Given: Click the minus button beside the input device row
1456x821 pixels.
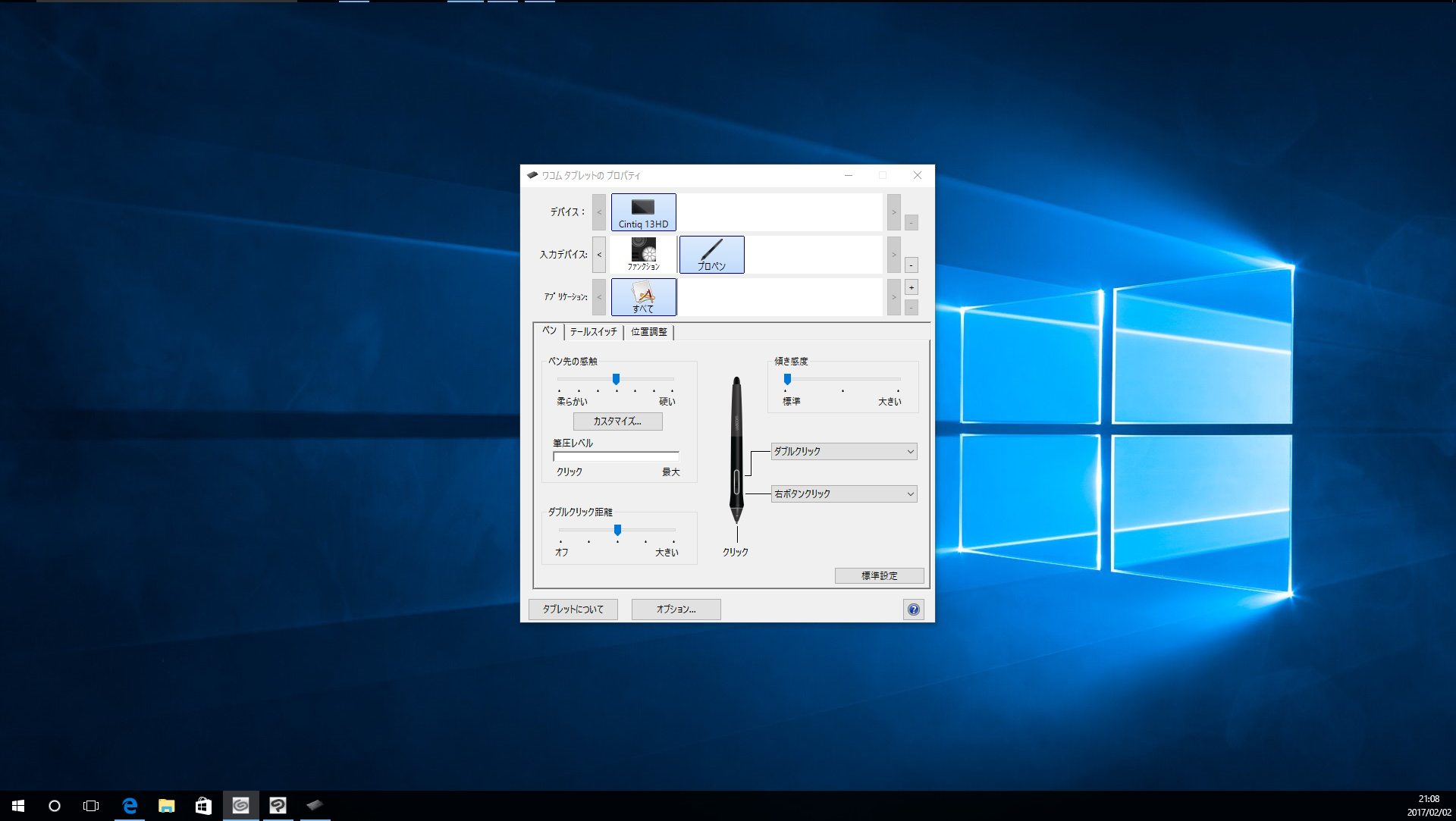Looking at the screenshot, I should pyautogui.click(x=912, y=265).
